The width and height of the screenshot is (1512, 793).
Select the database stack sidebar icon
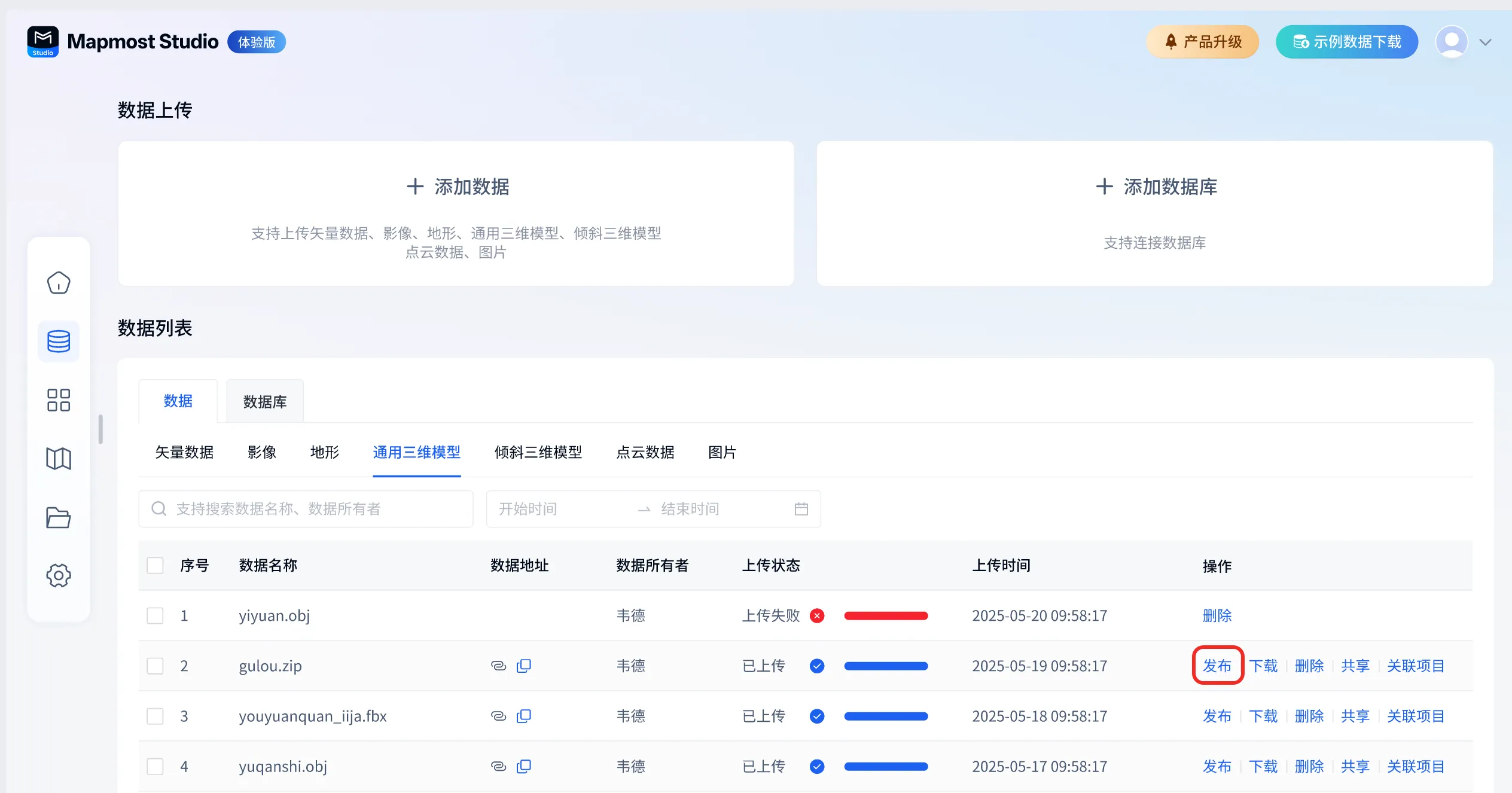click(59, 341)
